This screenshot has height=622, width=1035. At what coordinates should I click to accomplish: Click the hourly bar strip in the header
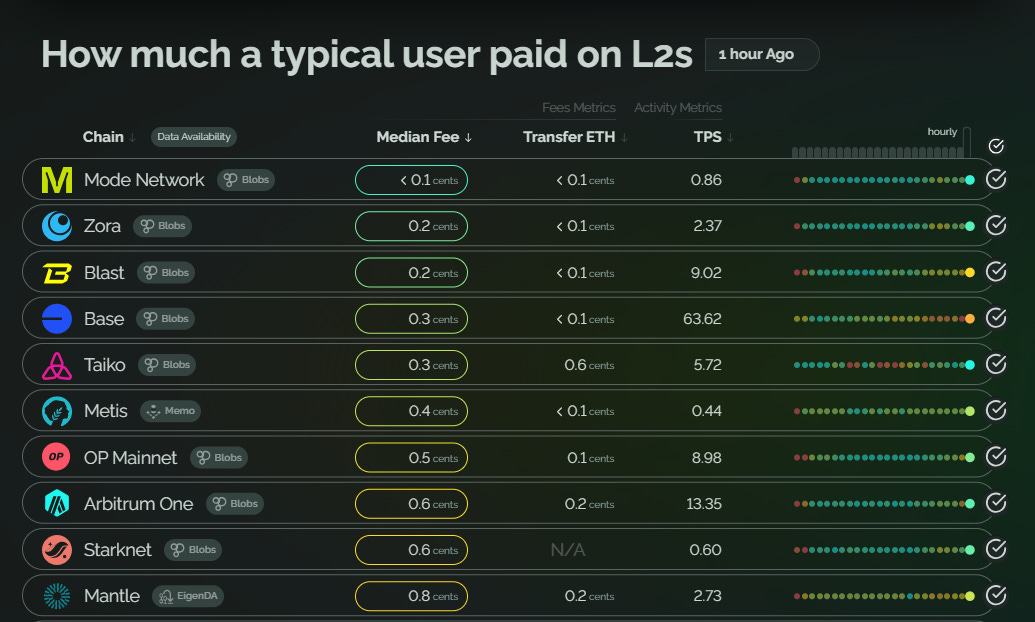point(877,153)
